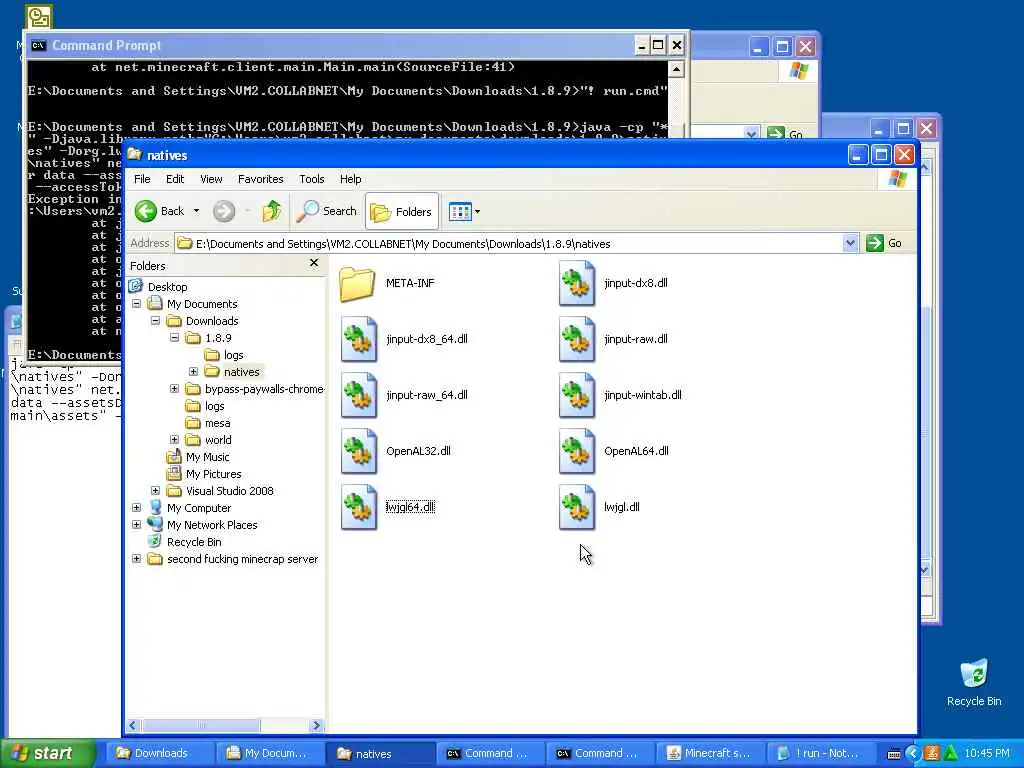Select Desktop in folder tree
The image size is (1024, 768).
tap(167, 287)
